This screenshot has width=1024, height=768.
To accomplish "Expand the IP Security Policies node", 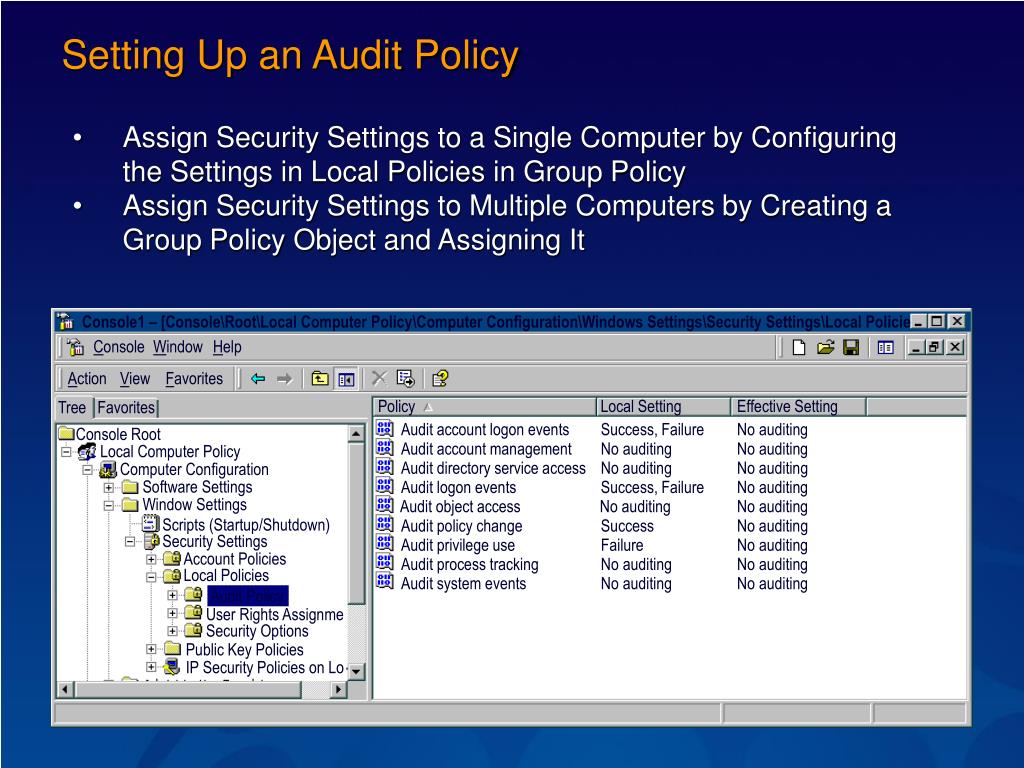I will [151, 667].
